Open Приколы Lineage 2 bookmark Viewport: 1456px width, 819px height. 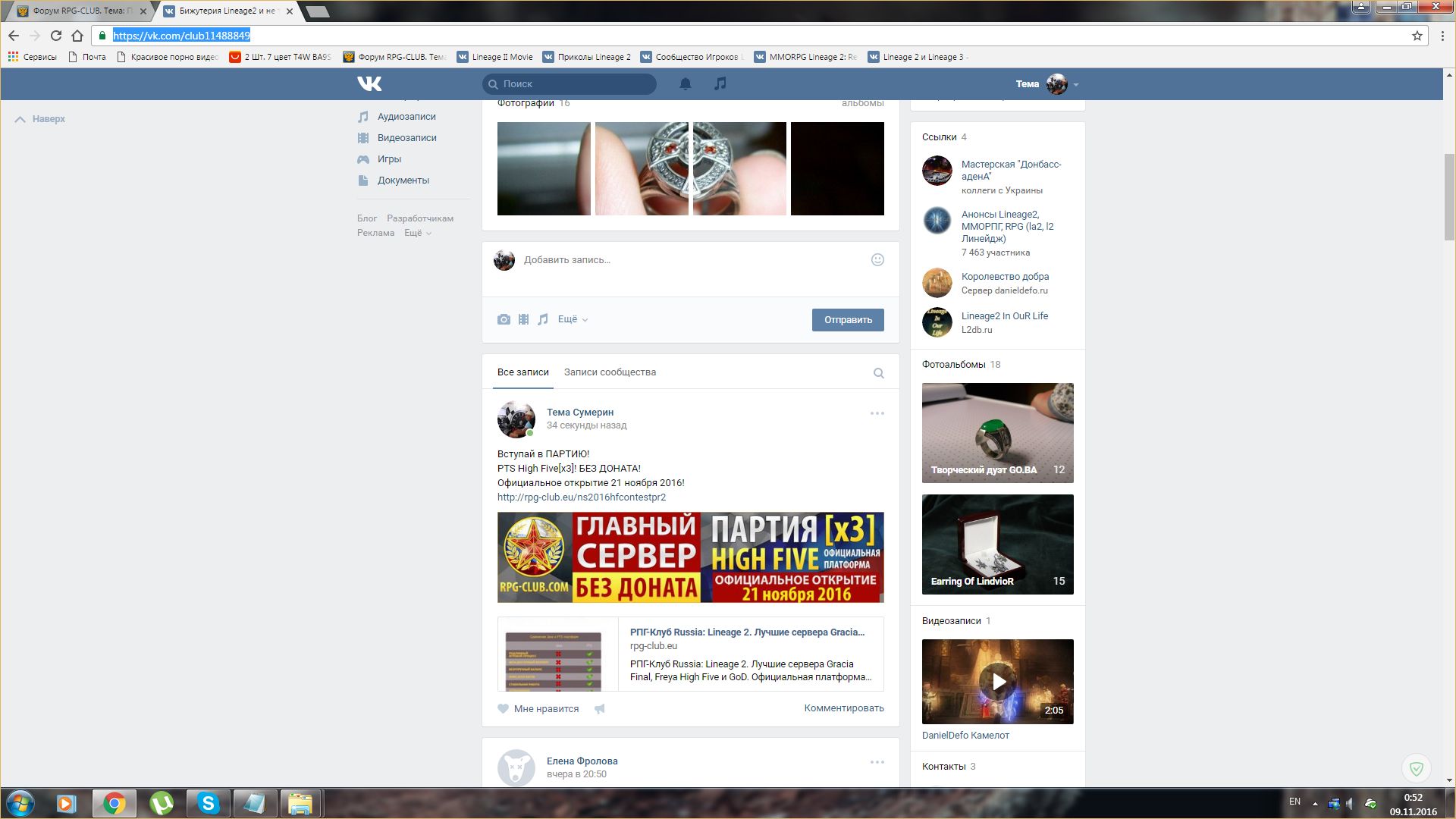pos(586,57)
